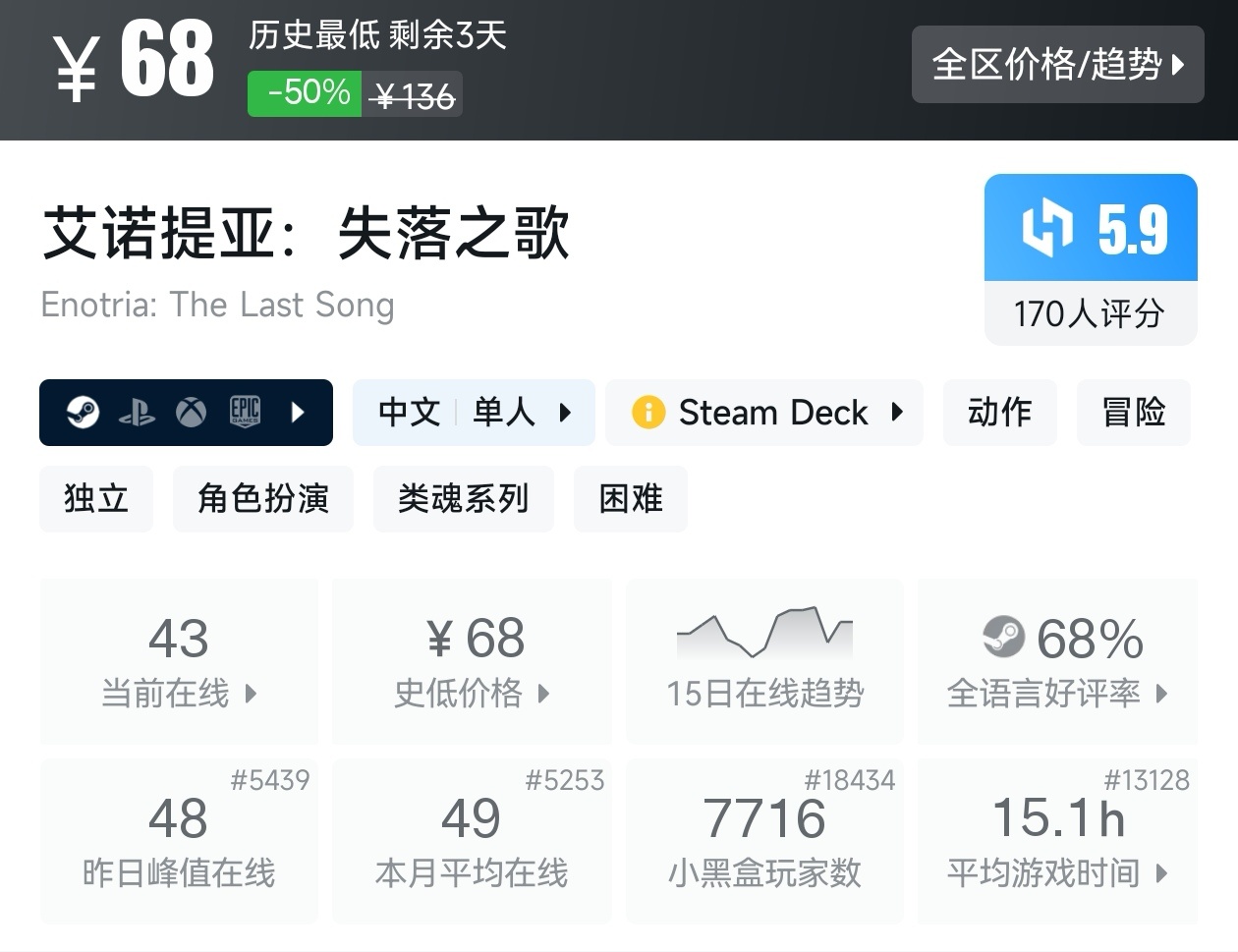Open 史低价格 lowest price history

[472, 660]
